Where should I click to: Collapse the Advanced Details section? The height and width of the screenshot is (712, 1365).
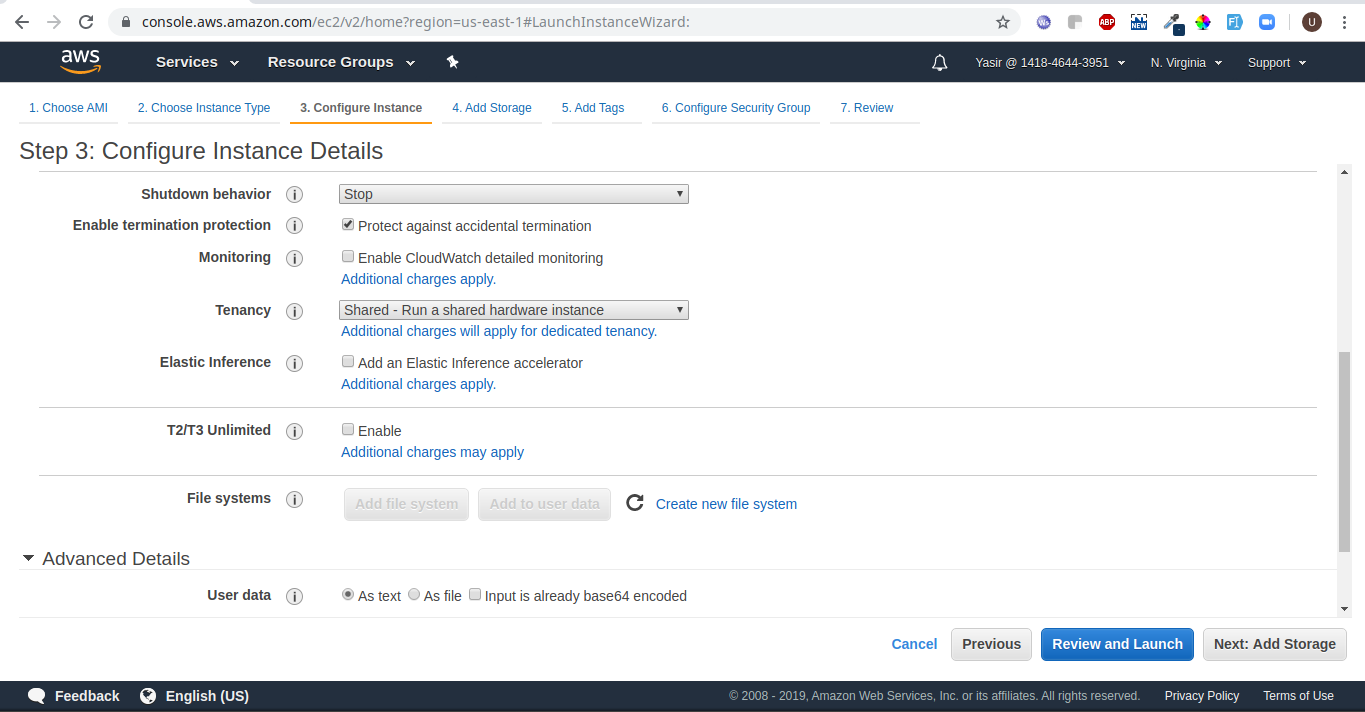click(29, 558)
